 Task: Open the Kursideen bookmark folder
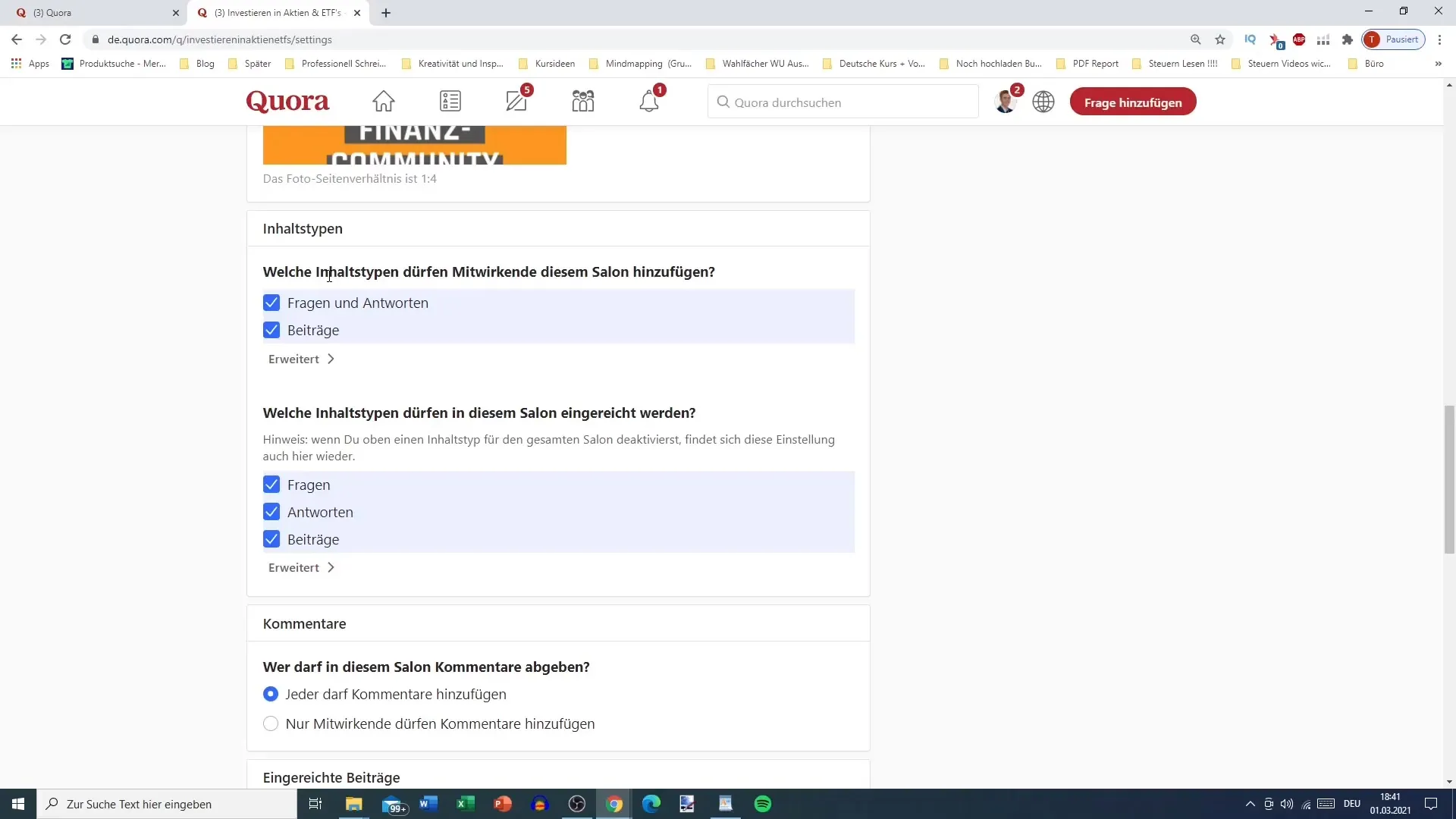[x=547, y=64]
